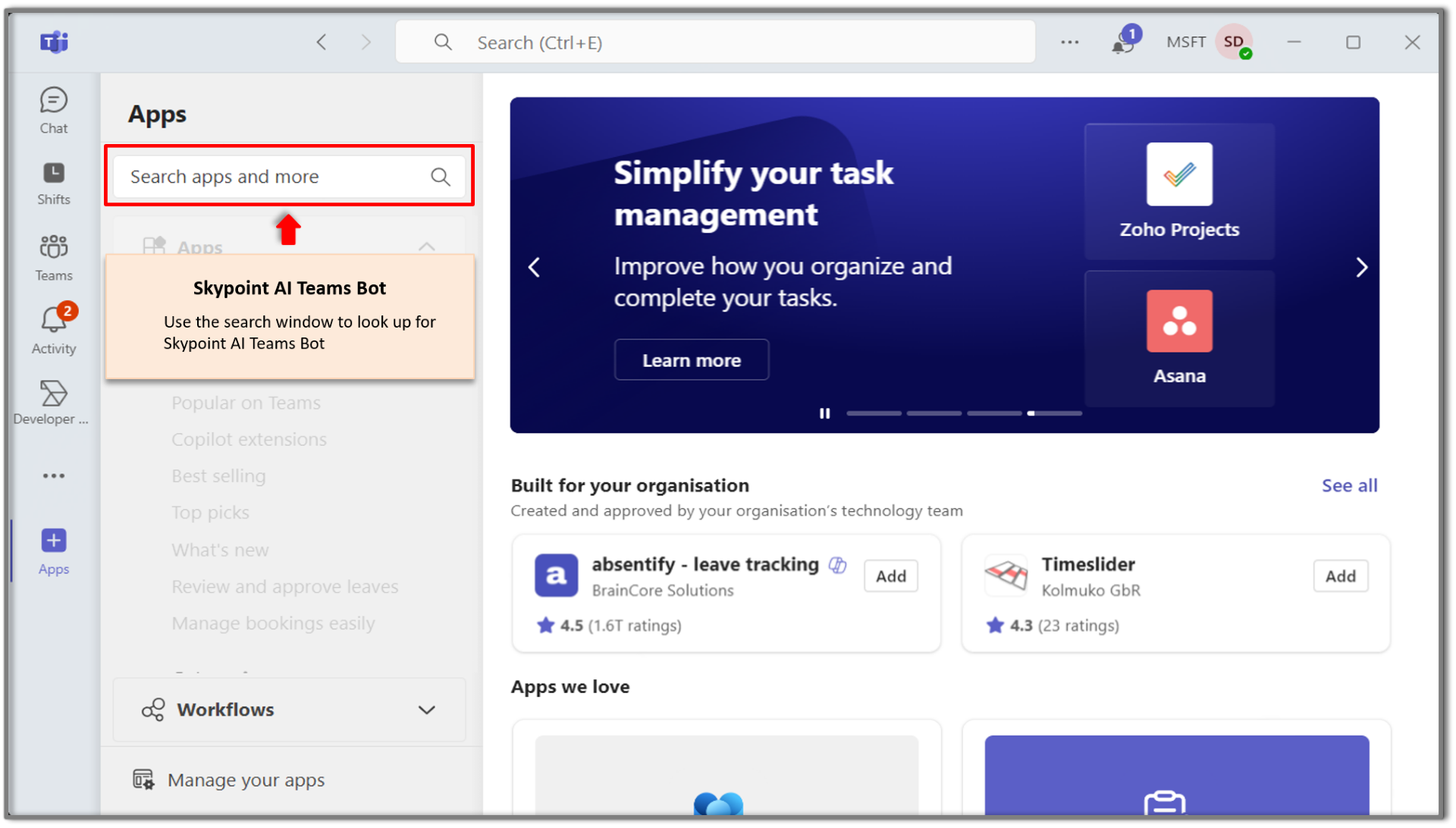The width and height of the screenshot is (1456, 828).
Task: Go forward with the forward arrow
Action: pos(366,42)
